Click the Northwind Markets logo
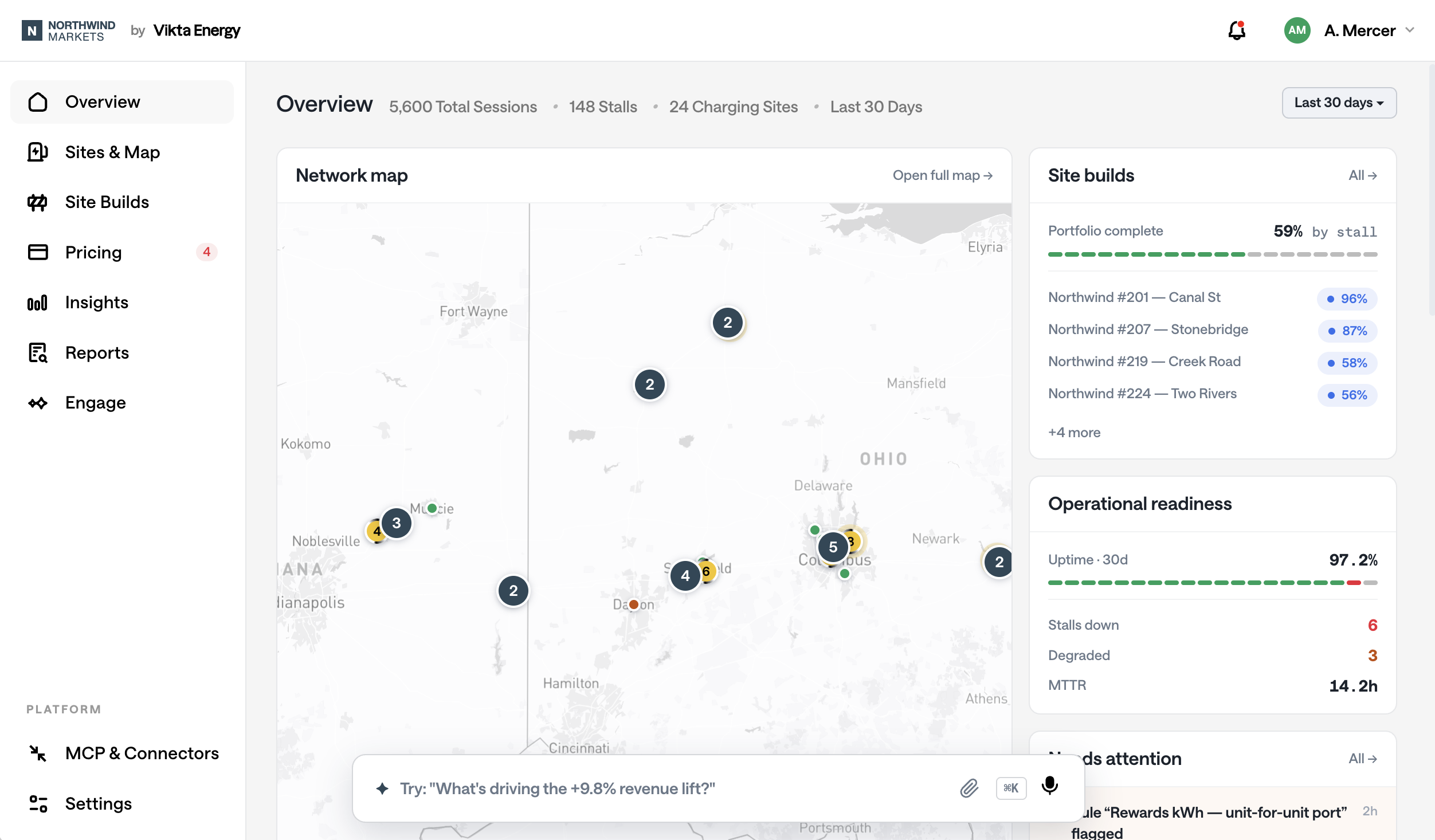The height and width of the screenshot is (840, 1435). [x=69, y=30]
